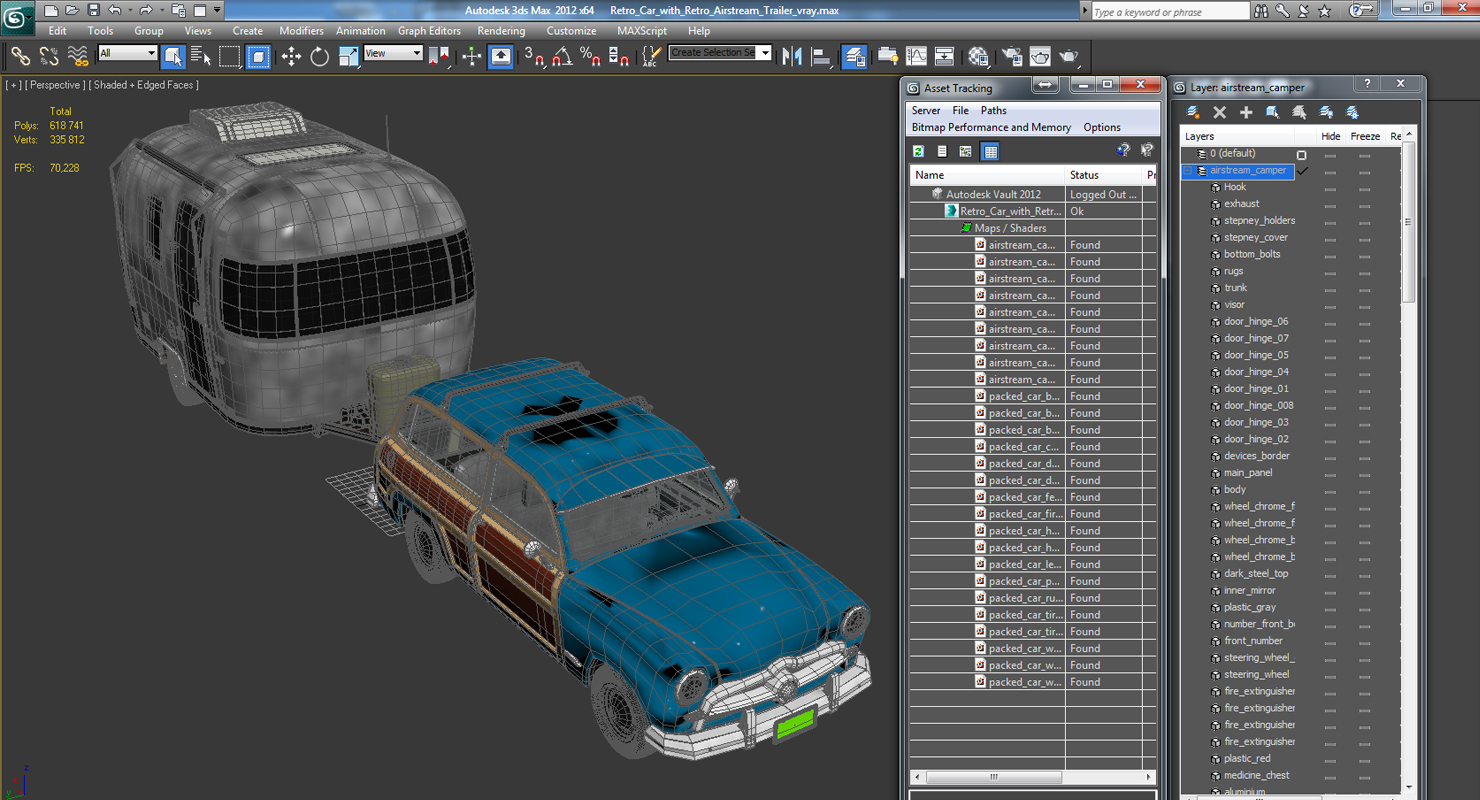The image size is (1480, 800).
Task: Toggle Freeze for airstream_camper layer
Action: [x=1364, y=171]
